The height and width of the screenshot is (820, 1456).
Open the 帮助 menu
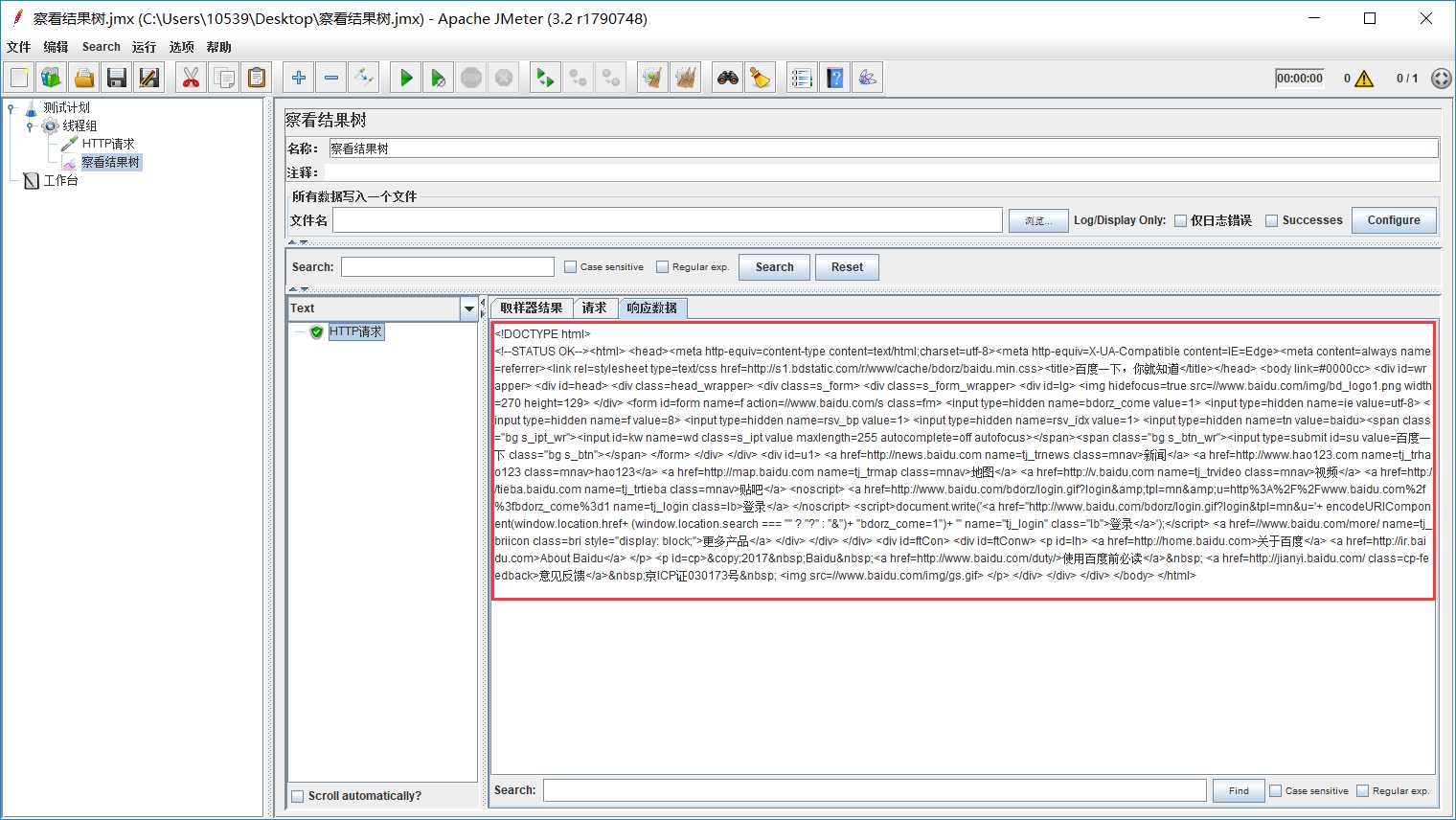(x=218, y=47)
